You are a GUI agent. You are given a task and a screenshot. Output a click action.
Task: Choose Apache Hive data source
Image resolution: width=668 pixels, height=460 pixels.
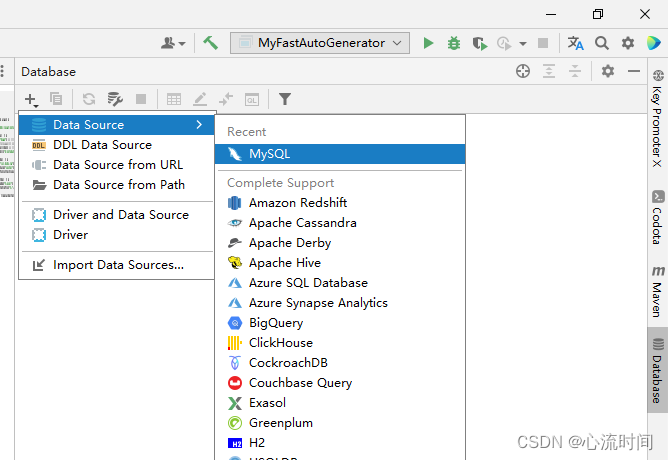click(340, 263)
